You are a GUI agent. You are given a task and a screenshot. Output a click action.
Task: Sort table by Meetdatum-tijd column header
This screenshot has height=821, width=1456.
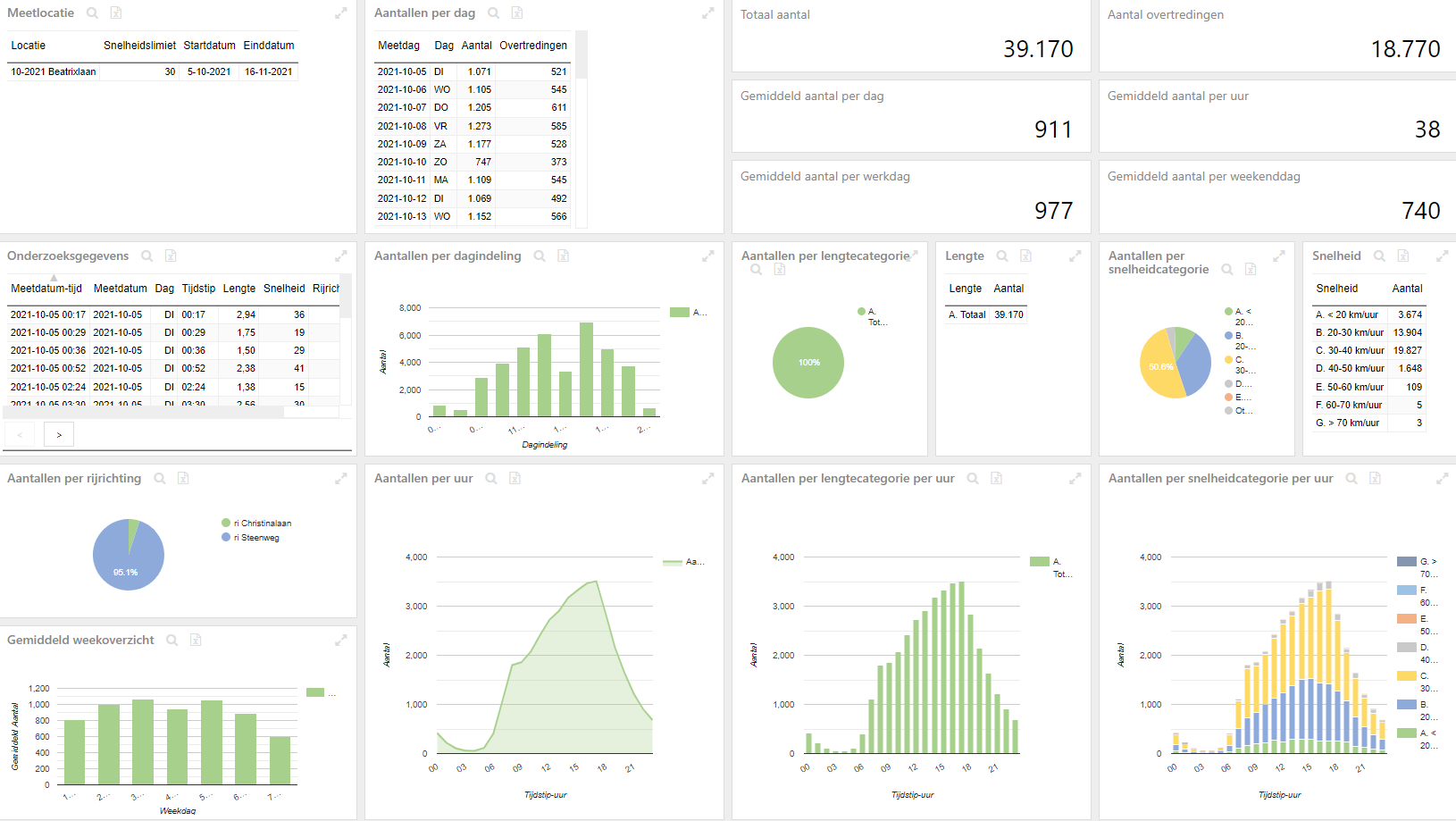[46, 289]
